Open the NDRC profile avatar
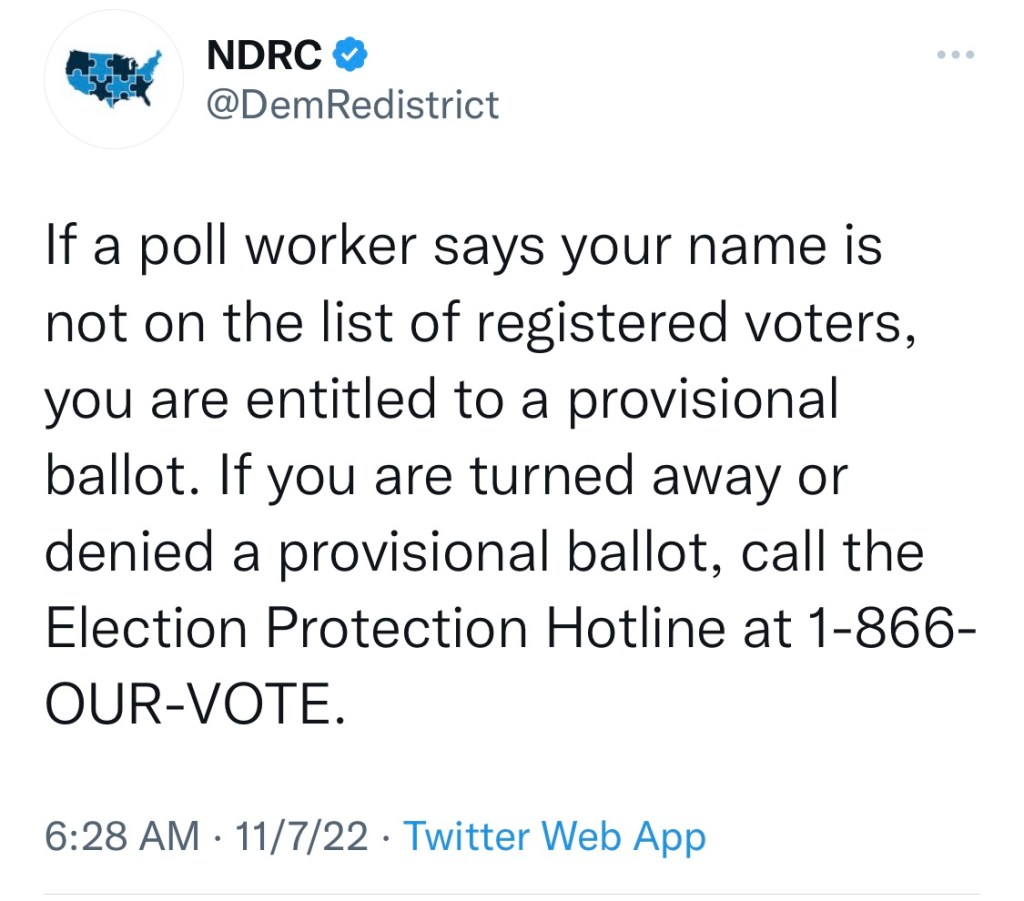1024x901 pixels. click(112, 82)
